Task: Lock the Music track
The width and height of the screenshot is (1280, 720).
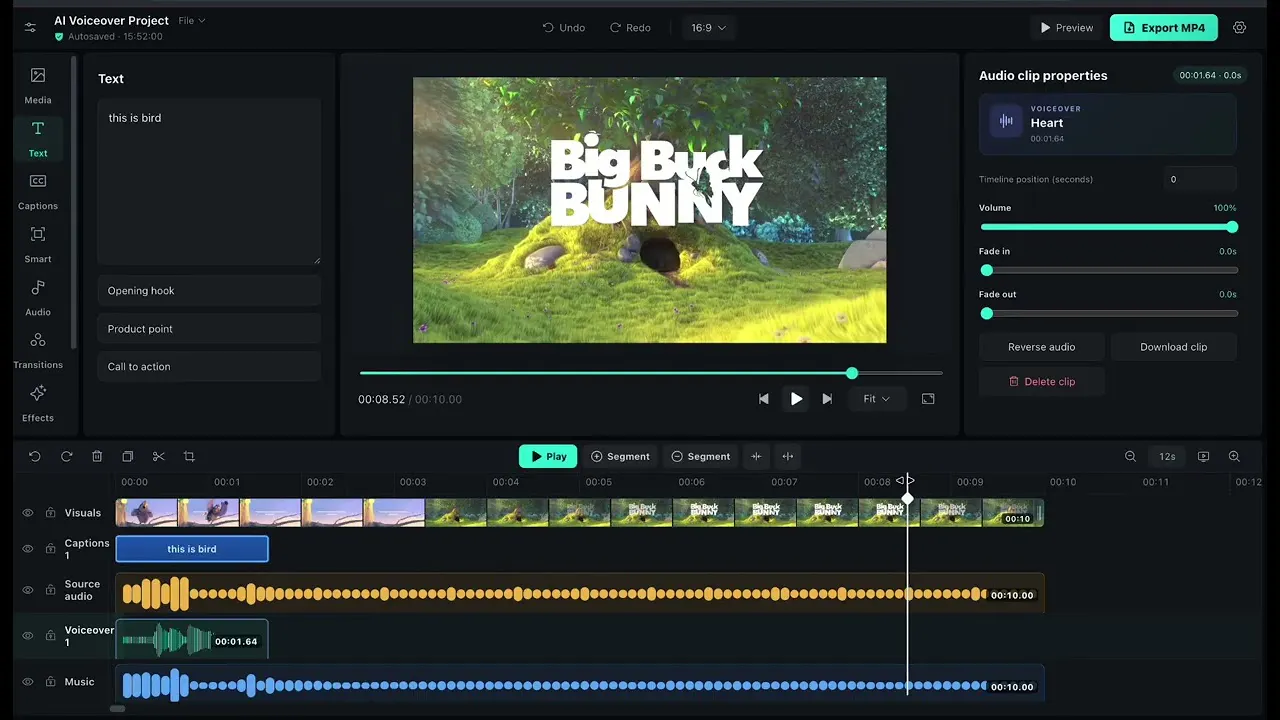Action: (x=50, y=682)
